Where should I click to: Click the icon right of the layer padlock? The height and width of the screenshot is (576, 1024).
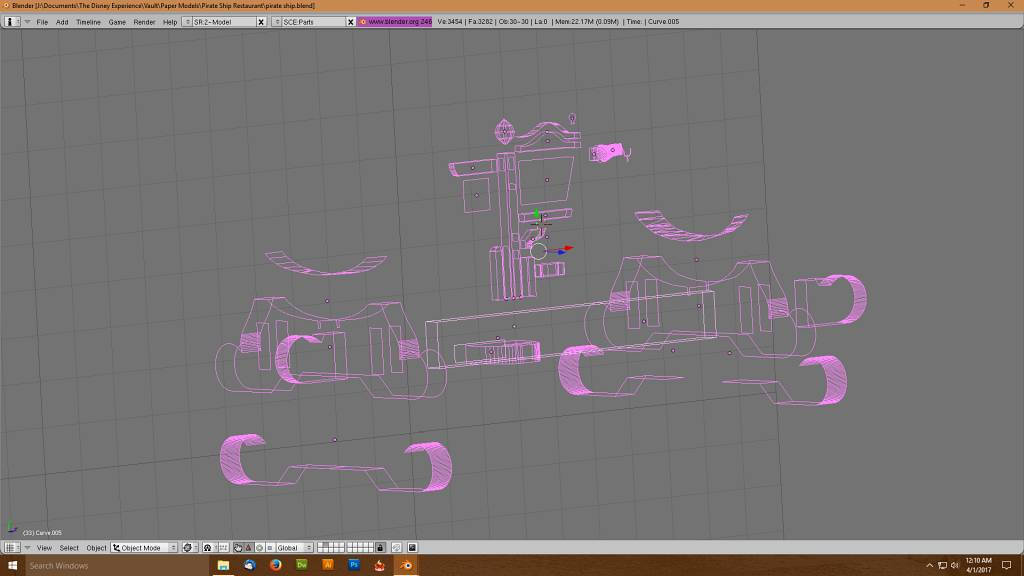click(x=396, y=548)
